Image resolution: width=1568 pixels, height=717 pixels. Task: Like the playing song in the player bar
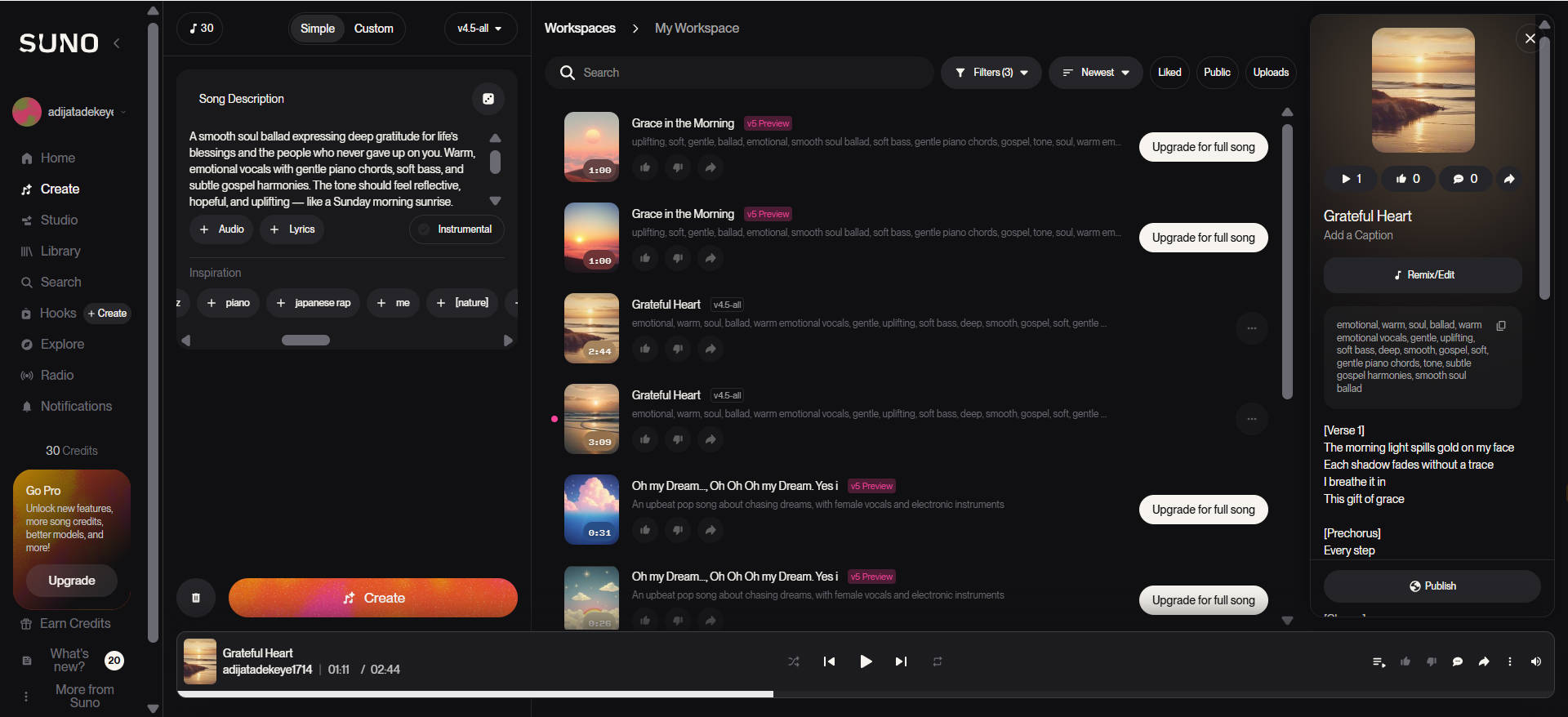click(x=1405, y=661)
